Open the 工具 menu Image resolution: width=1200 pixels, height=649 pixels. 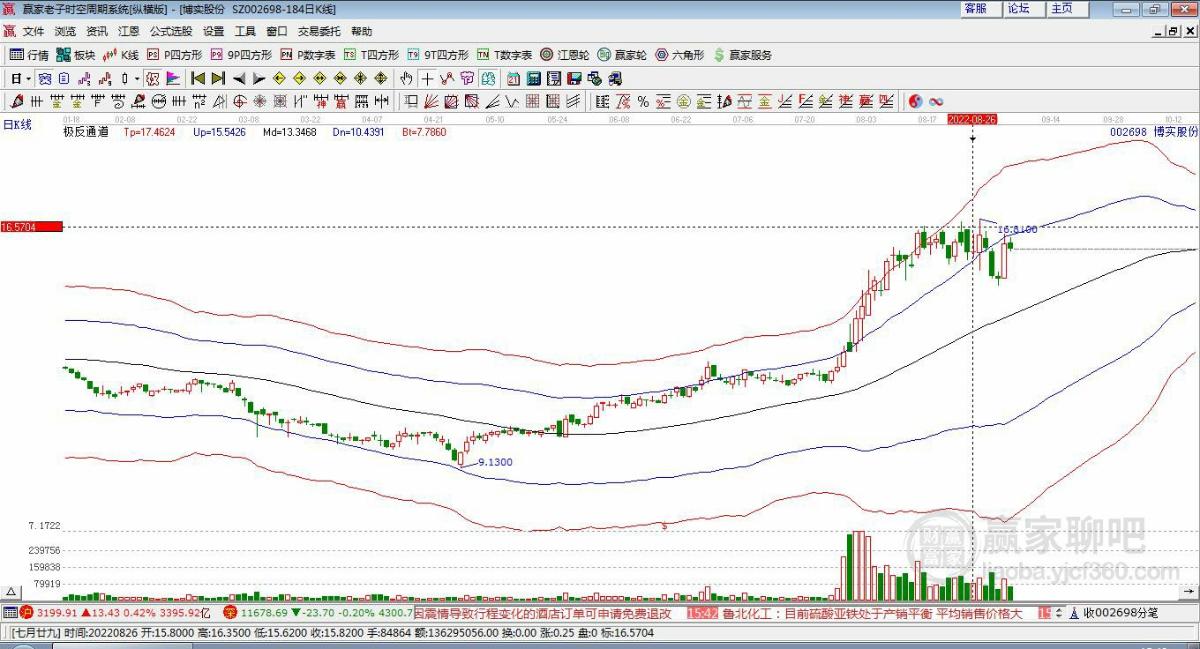pyautogui.click(x=245, y=32)
